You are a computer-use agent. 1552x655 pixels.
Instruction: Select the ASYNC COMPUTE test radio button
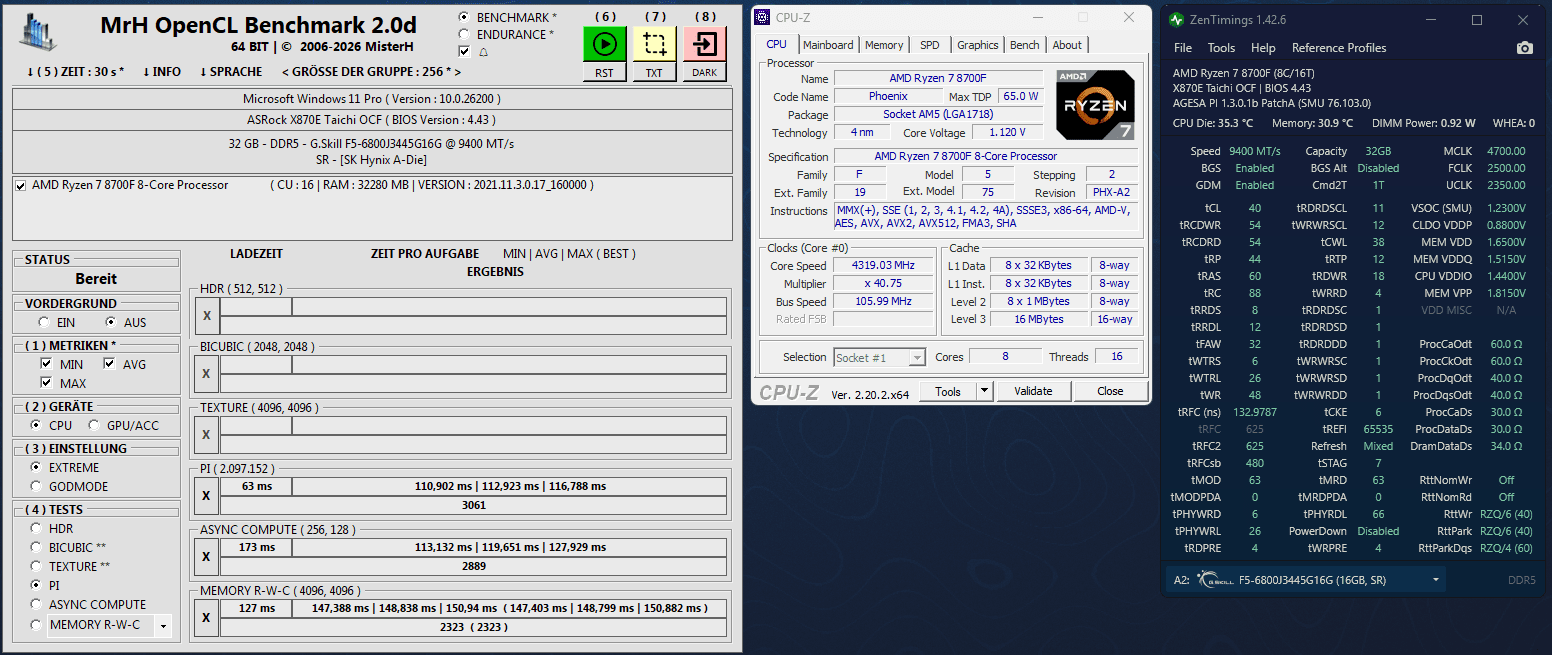[36, 604]
